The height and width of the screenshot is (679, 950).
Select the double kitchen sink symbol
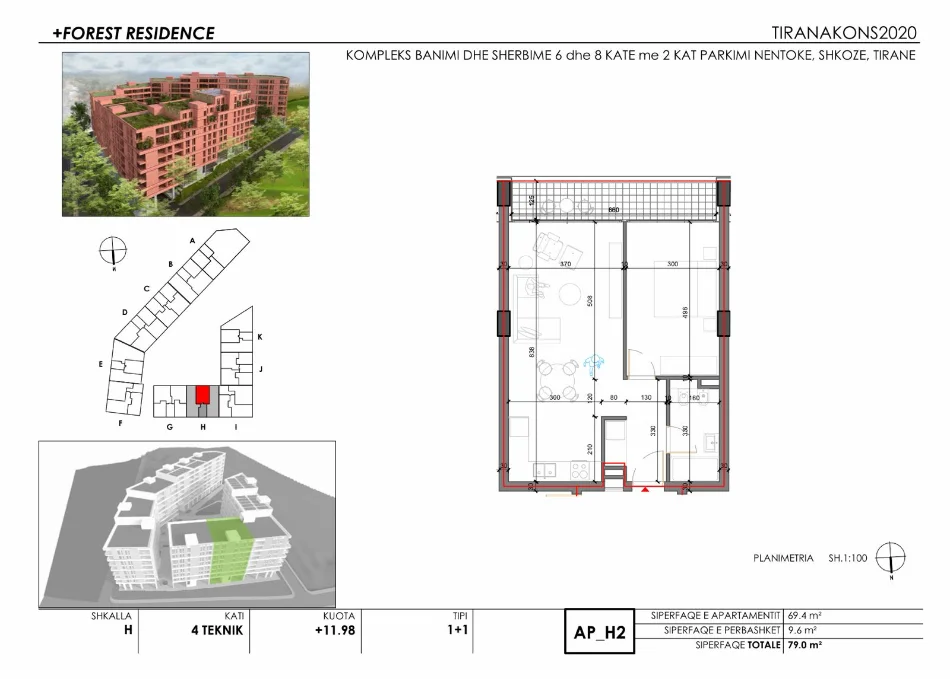click(546, 470)
